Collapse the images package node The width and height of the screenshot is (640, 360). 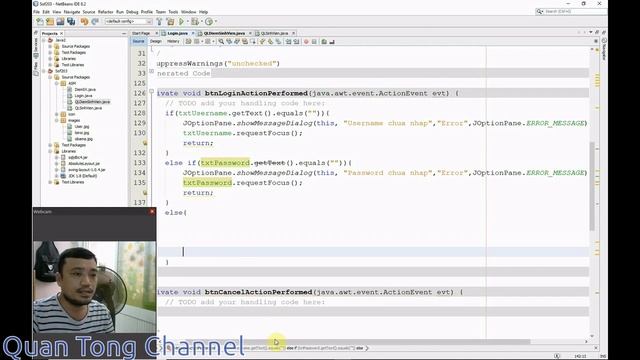tap(56, 120)
